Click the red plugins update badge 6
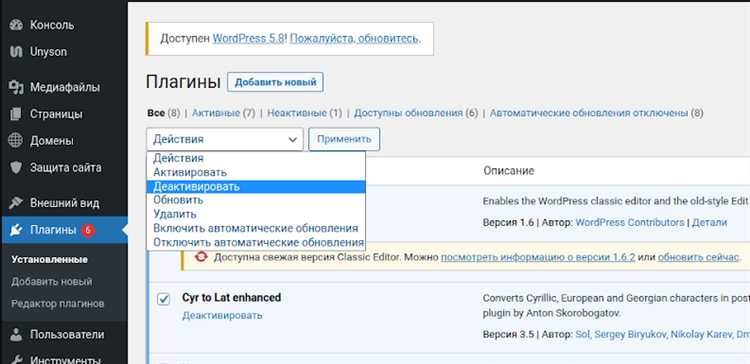 pos(88,231)
